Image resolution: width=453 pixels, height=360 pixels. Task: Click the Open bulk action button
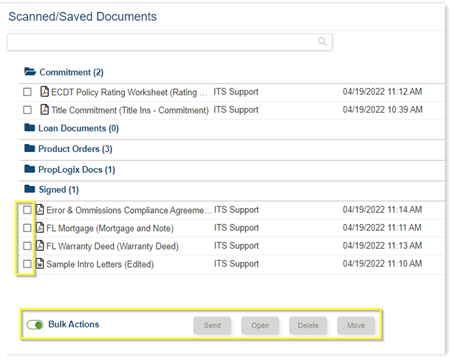coord(260,325)
